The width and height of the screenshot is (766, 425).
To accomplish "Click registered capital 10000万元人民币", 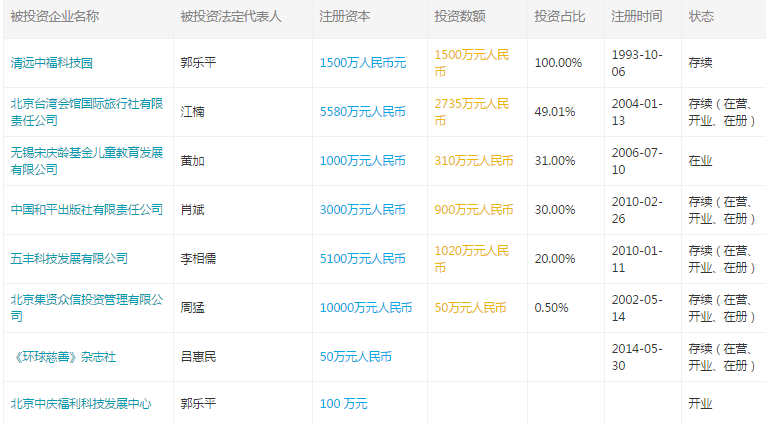I will [x=366, y=308].
